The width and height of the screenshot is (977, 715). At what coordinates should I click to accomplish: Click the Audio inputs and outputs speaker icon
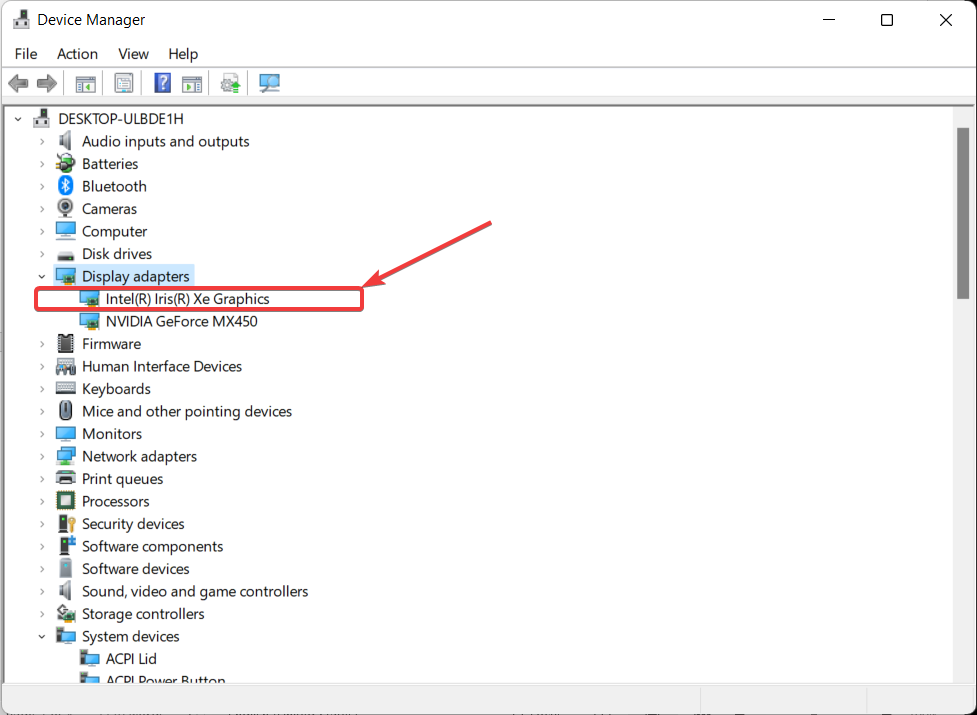[x=65, y=141]
